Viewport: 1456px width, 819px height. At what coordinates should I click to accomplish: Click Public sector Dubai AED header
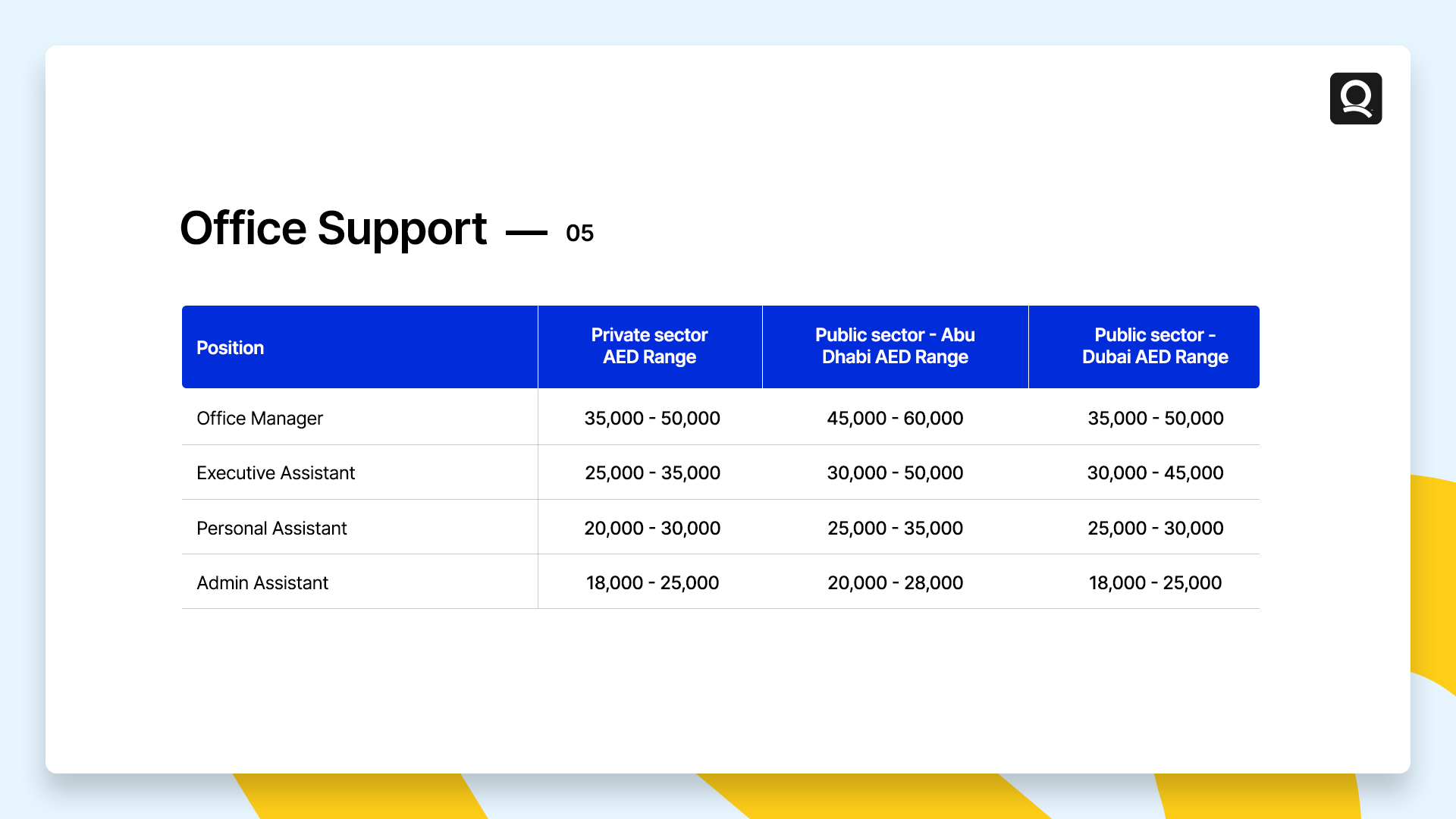(x=1154, y=346)
